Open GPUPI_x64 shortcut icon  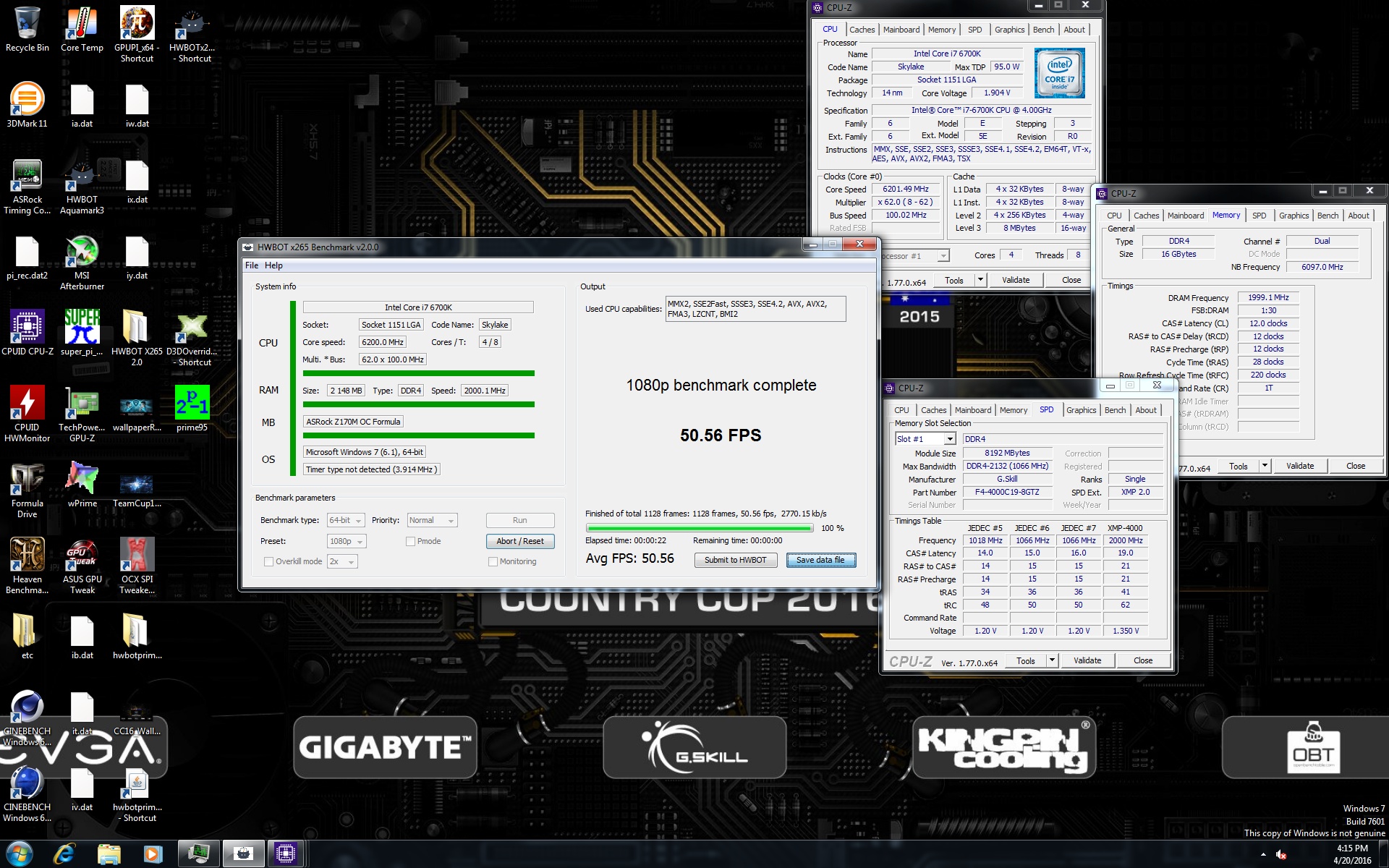coord(137,34)
